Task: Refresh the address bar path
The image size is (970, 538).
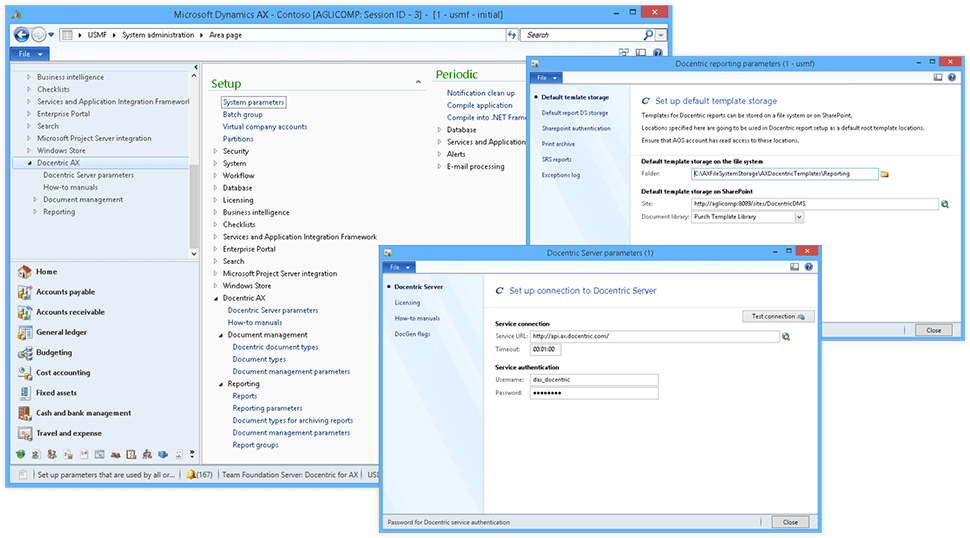Action: (512, 35)
